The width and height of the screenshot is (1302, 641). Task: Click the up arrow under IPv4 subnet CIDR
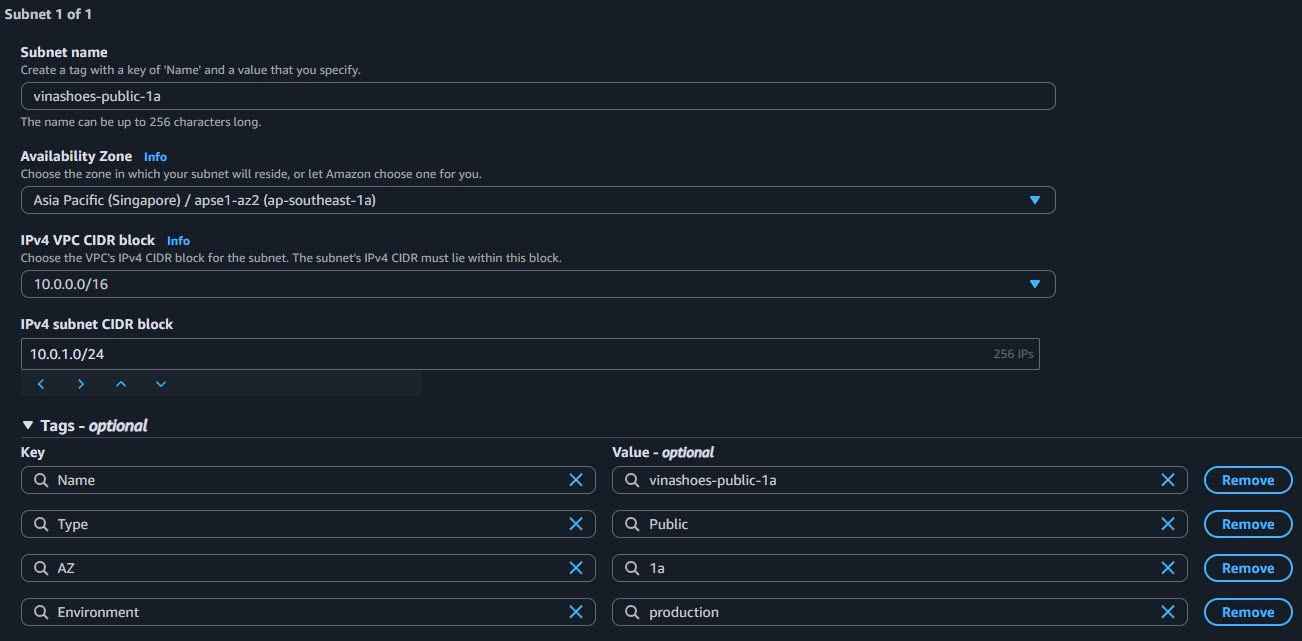(x=121, y=383)
